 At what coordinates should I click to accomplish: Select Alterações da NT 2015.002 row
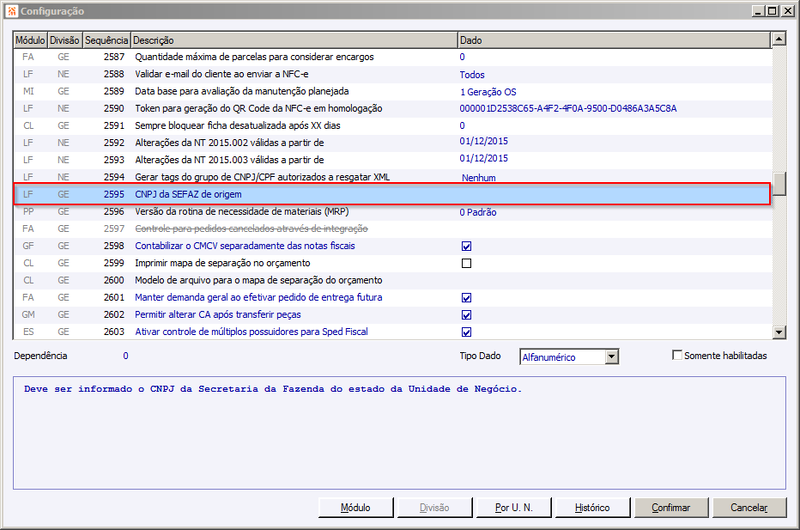point(392,143)
